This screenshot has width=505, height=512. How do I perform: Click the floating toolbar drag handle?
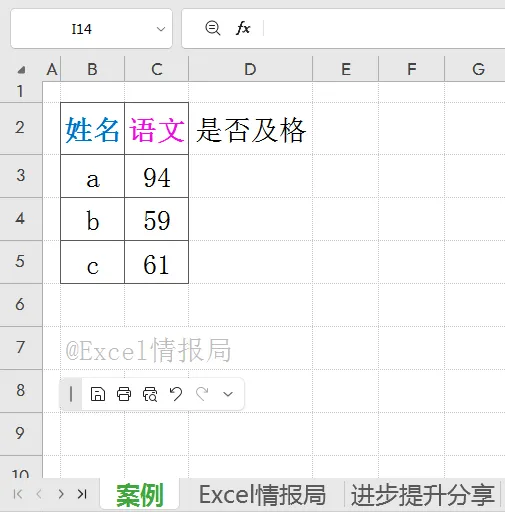(71, 394)
